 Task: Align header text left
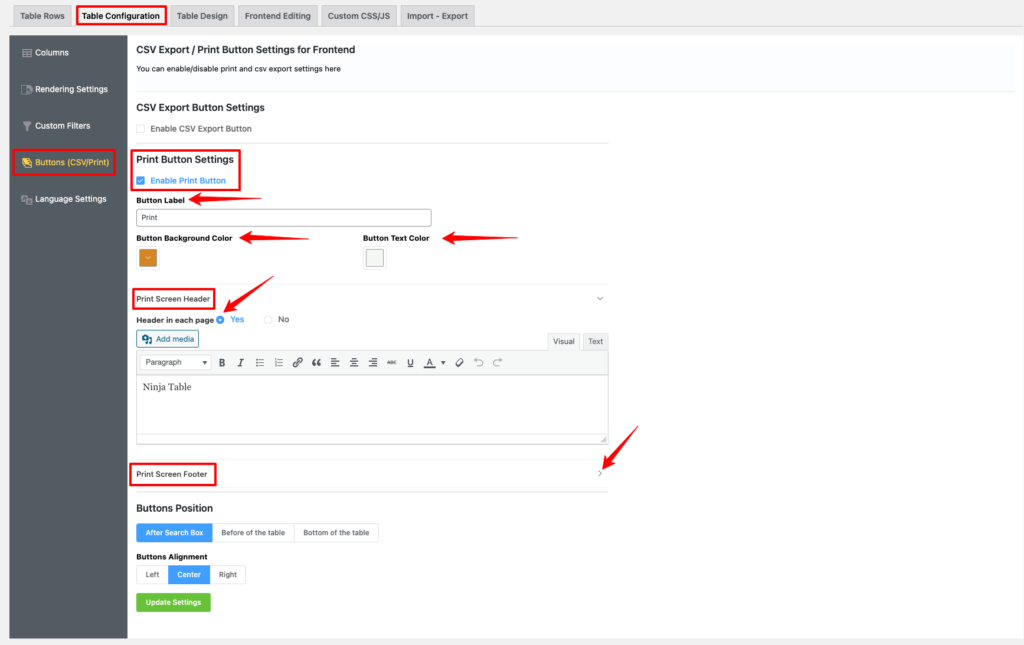pos(335,362)
